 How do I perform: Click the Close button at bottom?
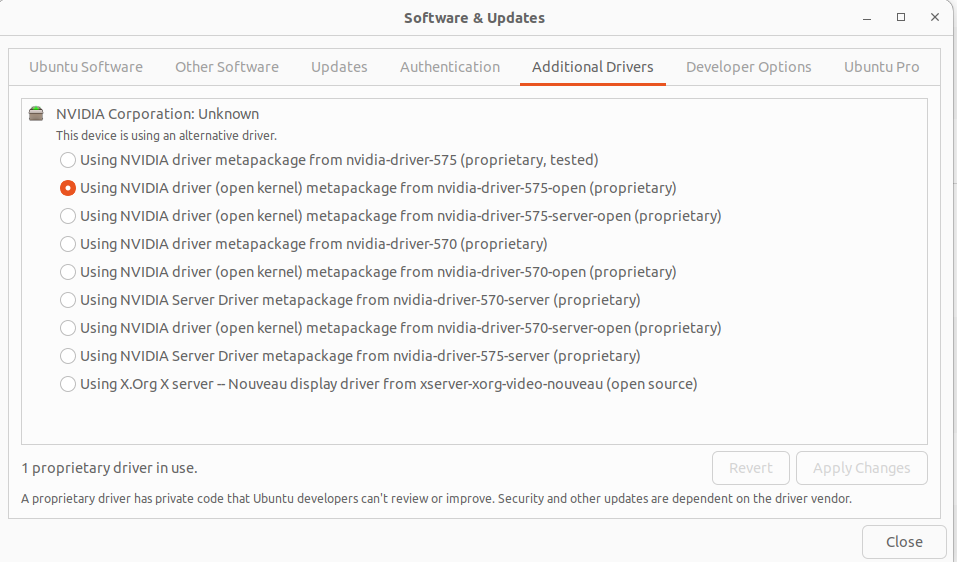[x=904, y=542]
